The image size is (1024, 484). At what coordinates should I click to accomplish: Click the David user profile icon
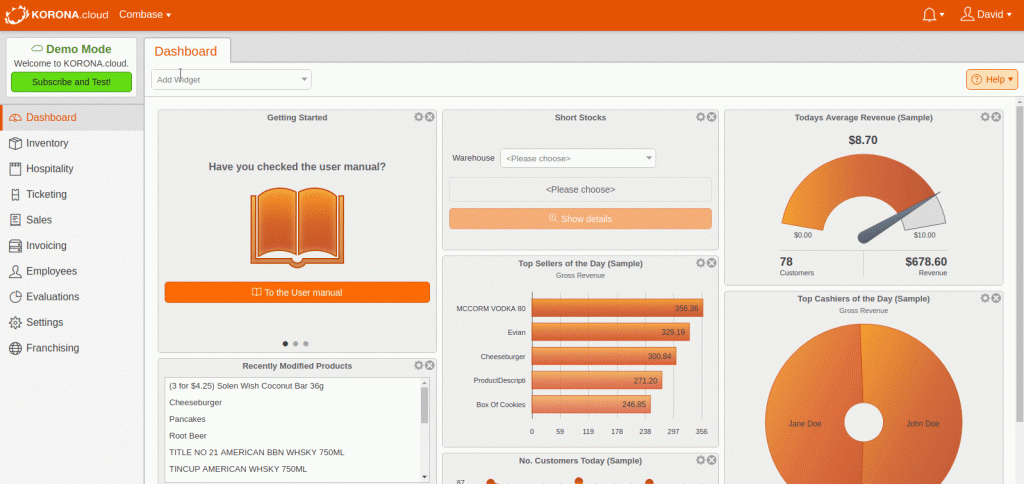click(x=967, y=14)
